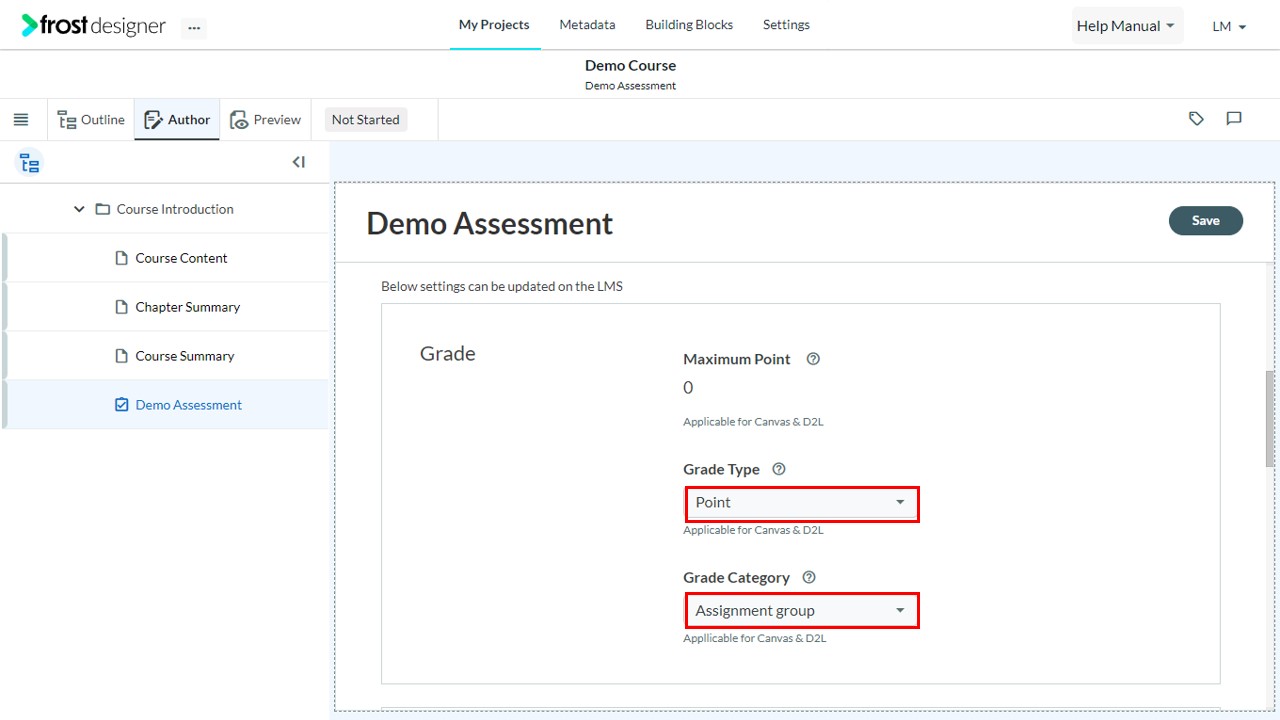Click 'Below settings can be updated on the LMS' text
Screen dimensions: 1280x720
pos(502,287)
